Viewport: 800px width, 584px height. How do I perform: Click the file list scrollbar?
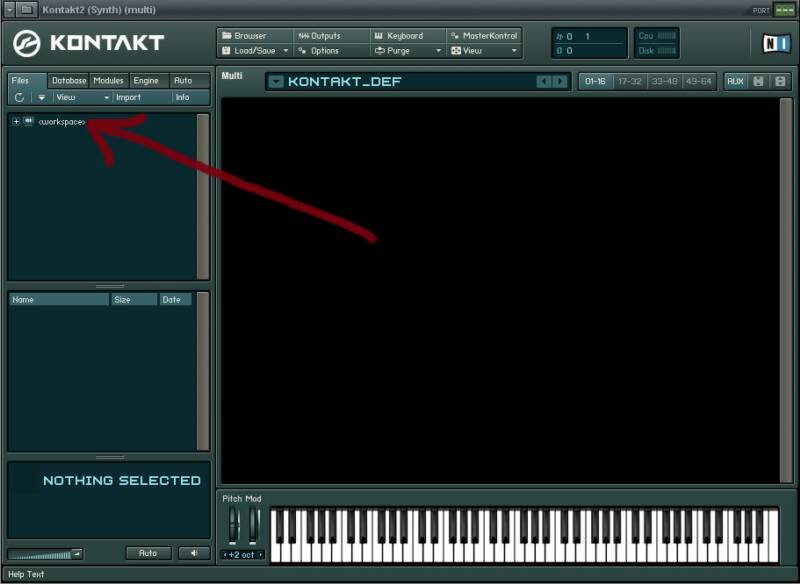[203, 371]
